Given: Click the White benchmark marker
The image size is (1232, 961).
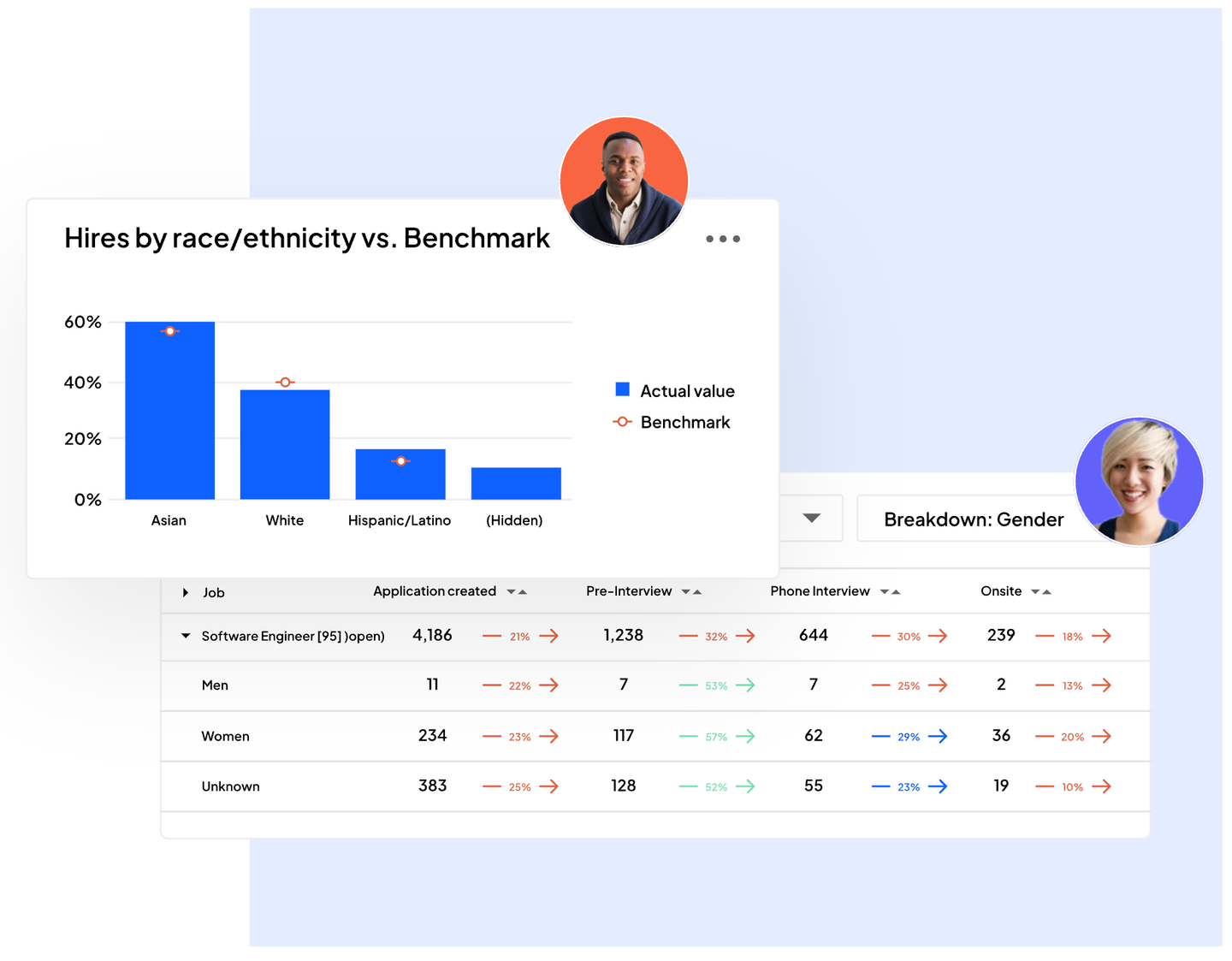Looking at the screenshot, I should coord(286,382).
